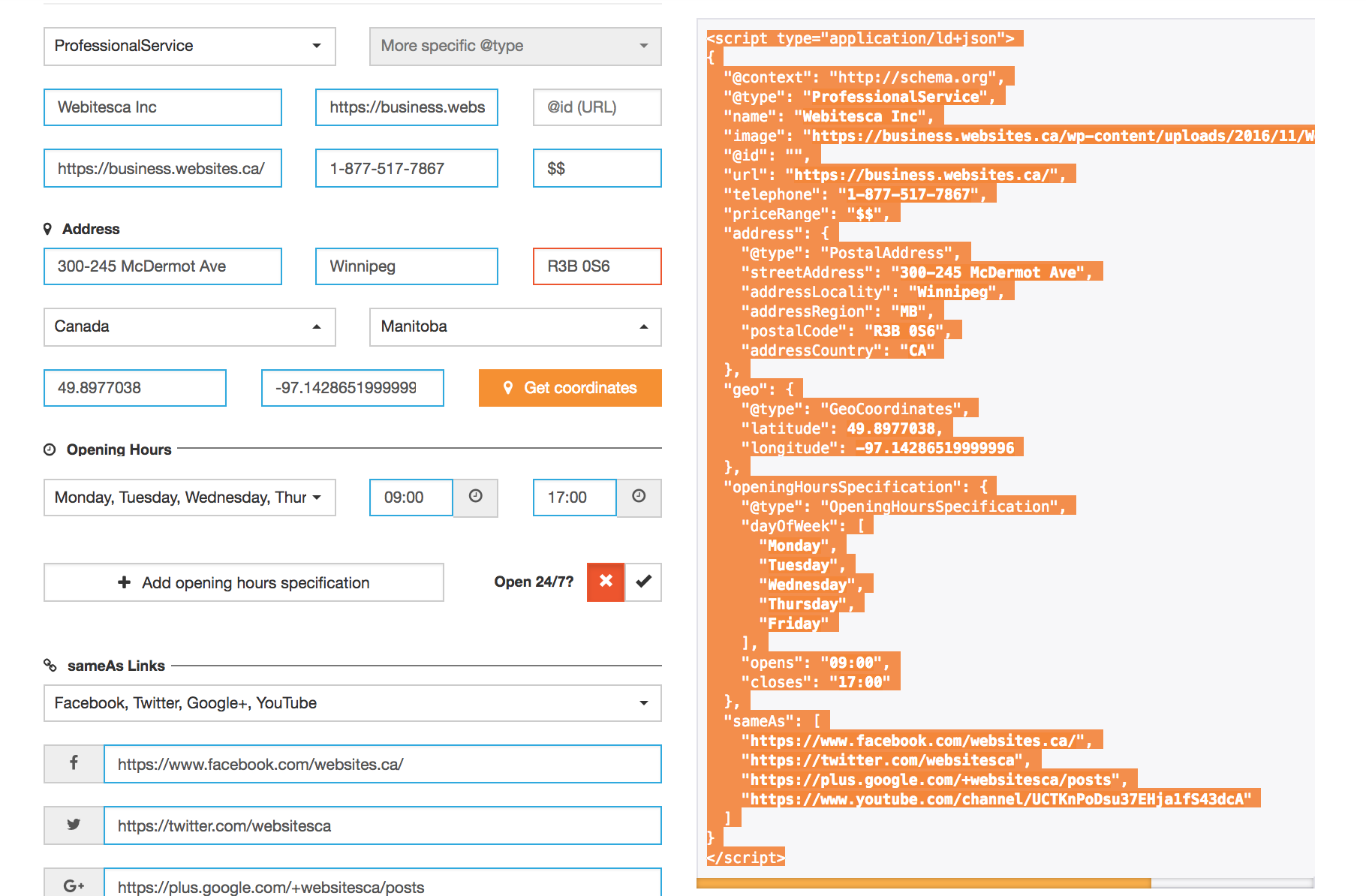Click the Webitesca Inc name field
The height and width of the screenshot is (896, 1366).
pyautogui.click(x=162, y=107)
